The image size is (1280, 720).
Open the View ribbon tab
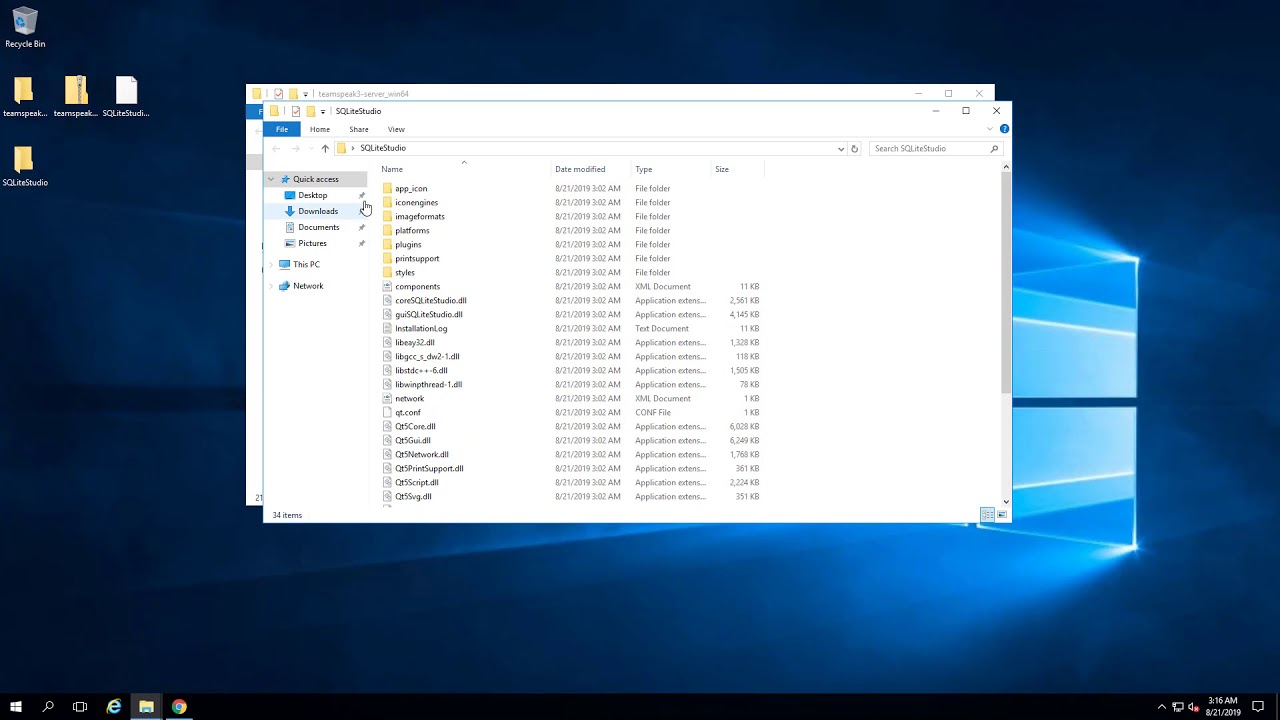pyautogui.click(x=397, y=129)
